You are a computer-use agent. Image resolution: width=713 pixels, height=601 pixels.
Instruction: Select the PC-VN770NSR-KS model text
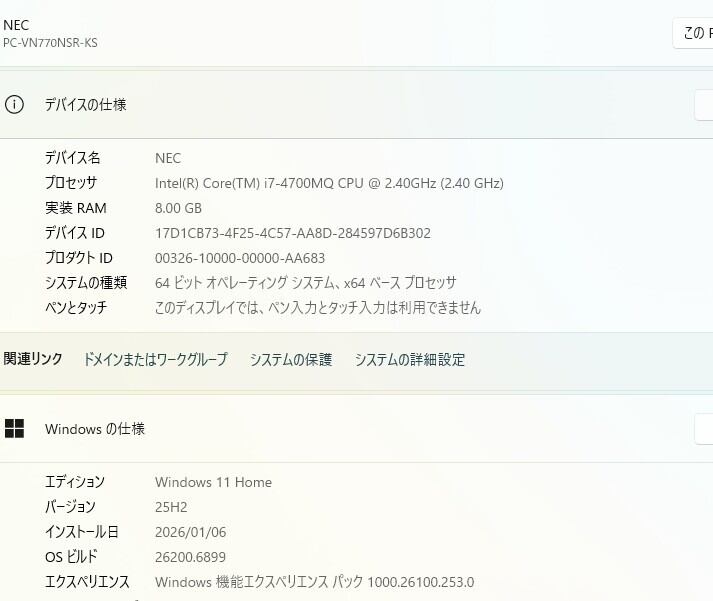click(x=50, y=43)
